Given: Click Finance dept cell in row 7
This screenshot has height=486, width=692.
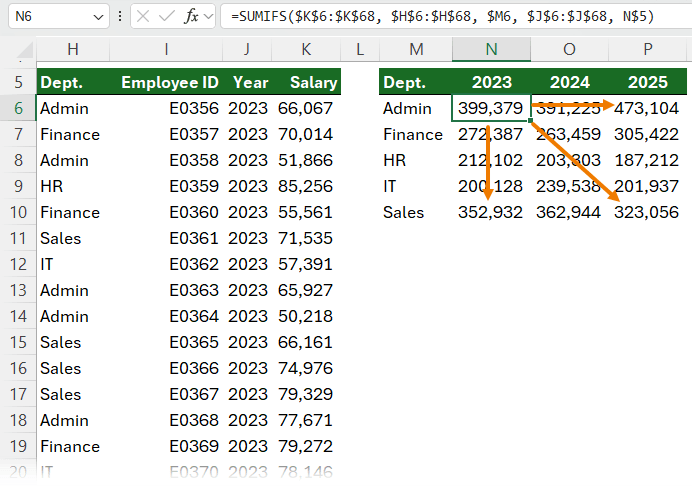Looking at the screenshot, I should pos(73,134).
